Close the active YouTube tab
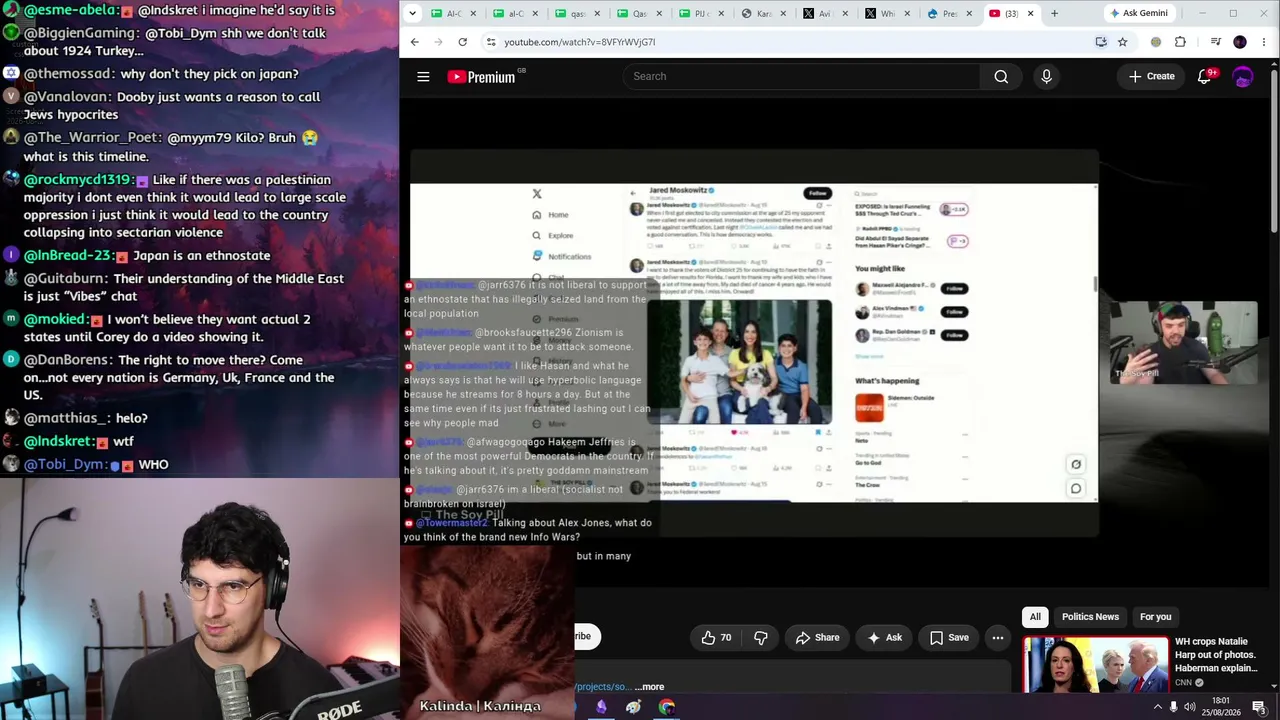This screenshot has width=1280, height=720. point(1029,13)
